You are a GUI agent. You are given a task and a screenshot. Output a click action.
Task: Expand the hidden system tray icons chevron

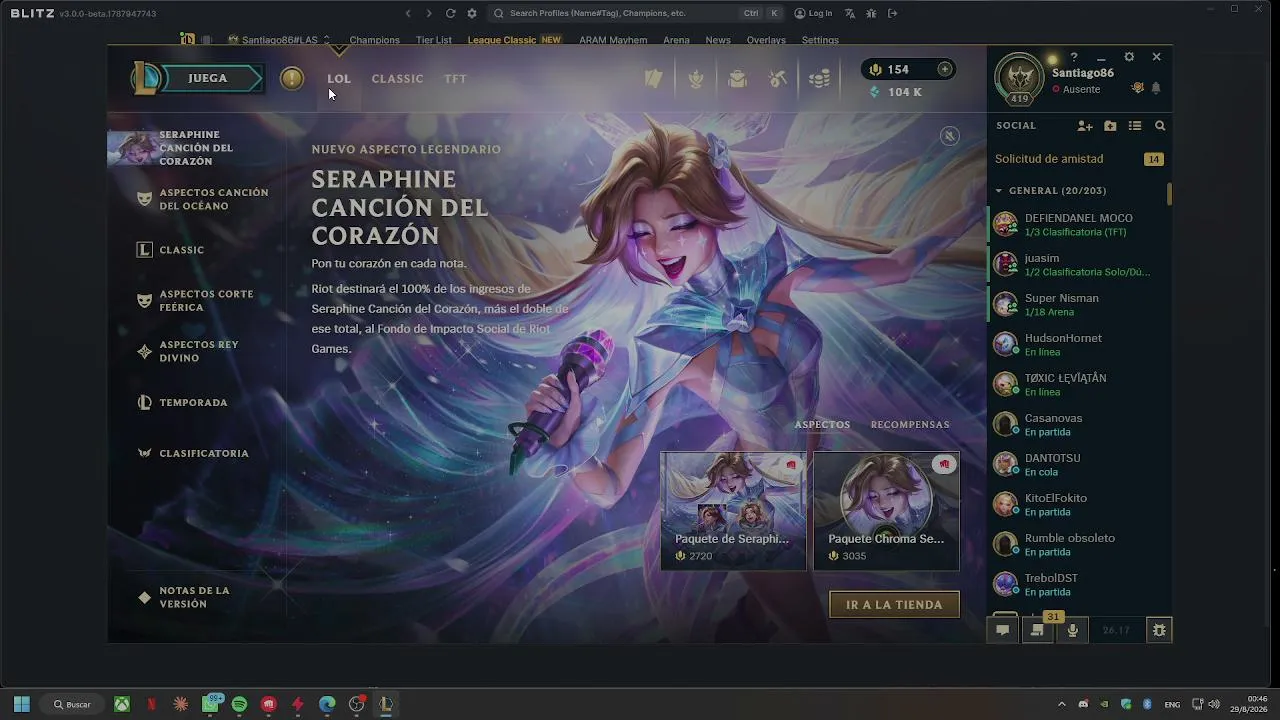pyautogui.click(x=1062, y=704)
